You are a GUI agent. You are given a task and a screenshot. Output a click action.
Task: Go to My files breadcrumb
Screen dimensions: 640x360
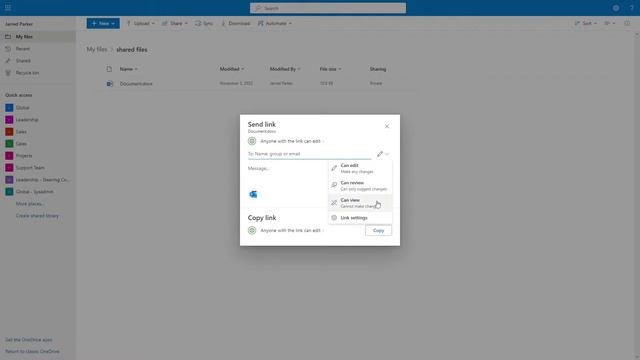tap(97, 49)
